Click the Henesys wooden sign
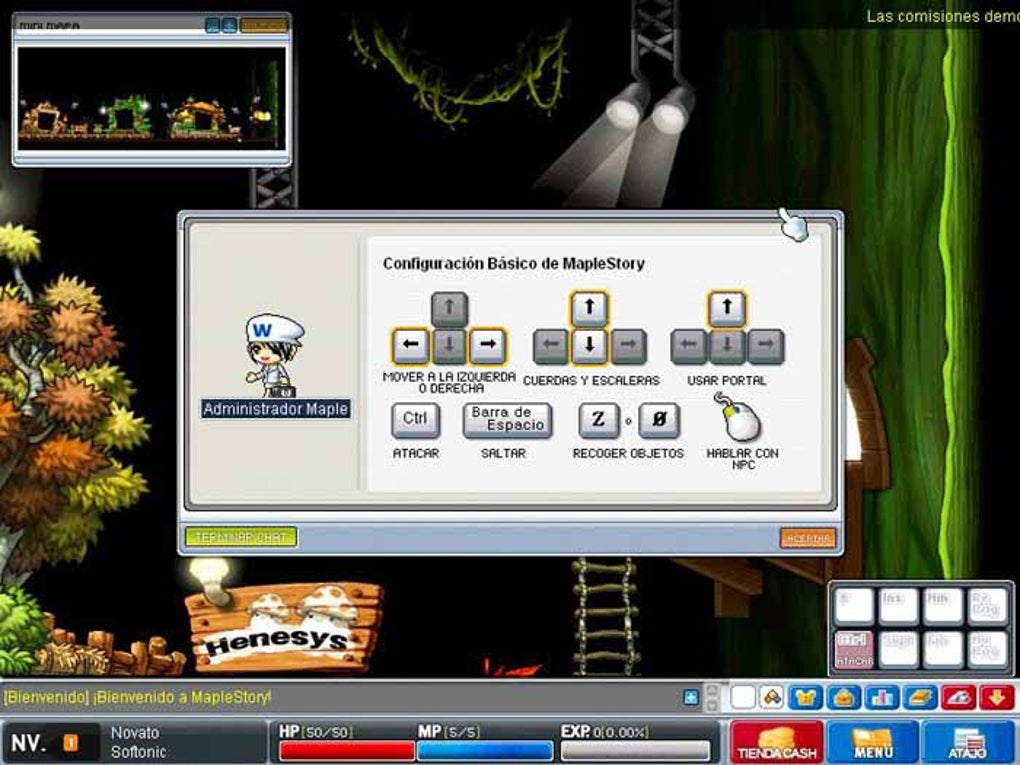 click(283, 628)
